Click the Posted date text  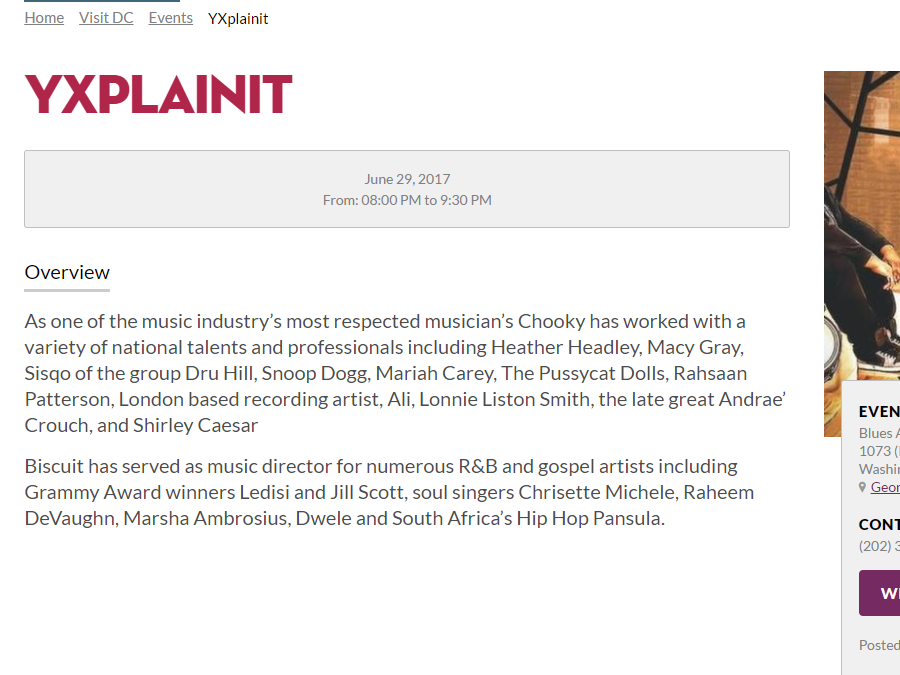click(x=879, y=645)
